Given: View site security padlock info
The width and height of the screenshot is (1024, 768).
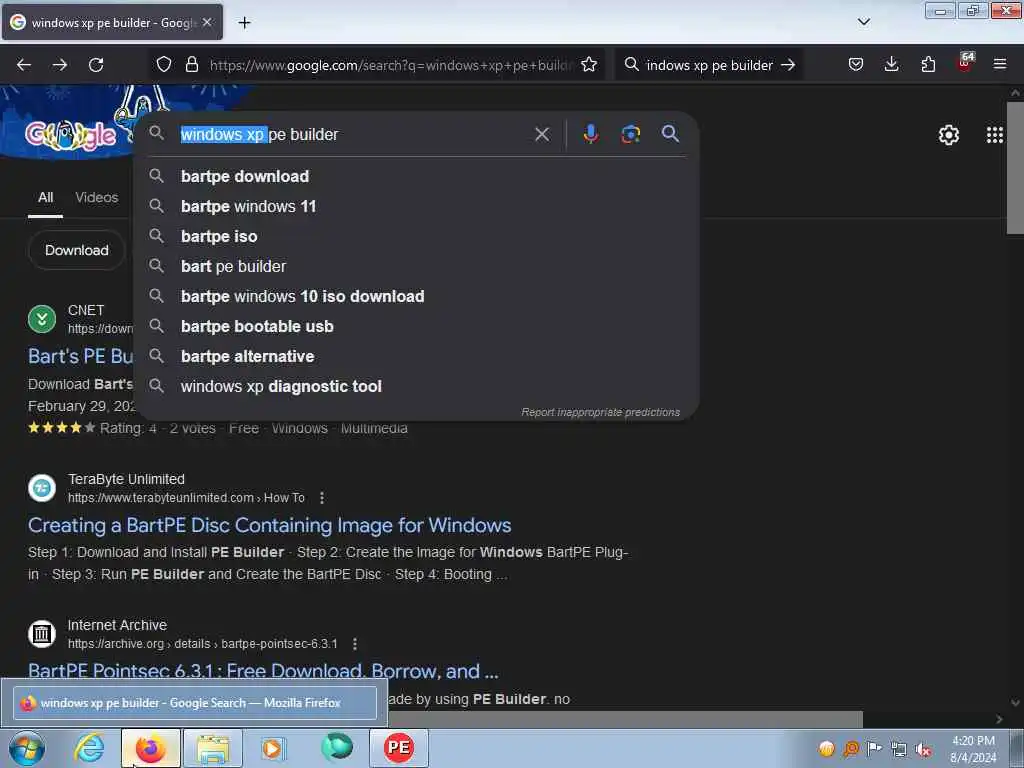Looking at the screenshot, I should click(191, 65).
